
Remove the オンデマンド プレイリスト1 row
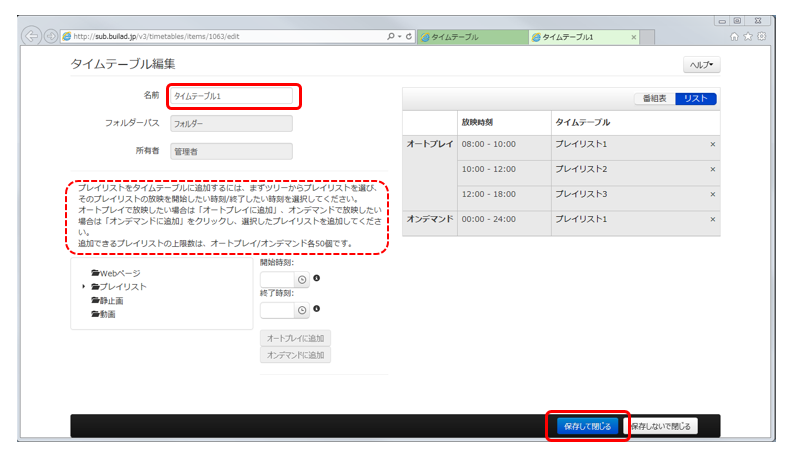click(713, 219)
